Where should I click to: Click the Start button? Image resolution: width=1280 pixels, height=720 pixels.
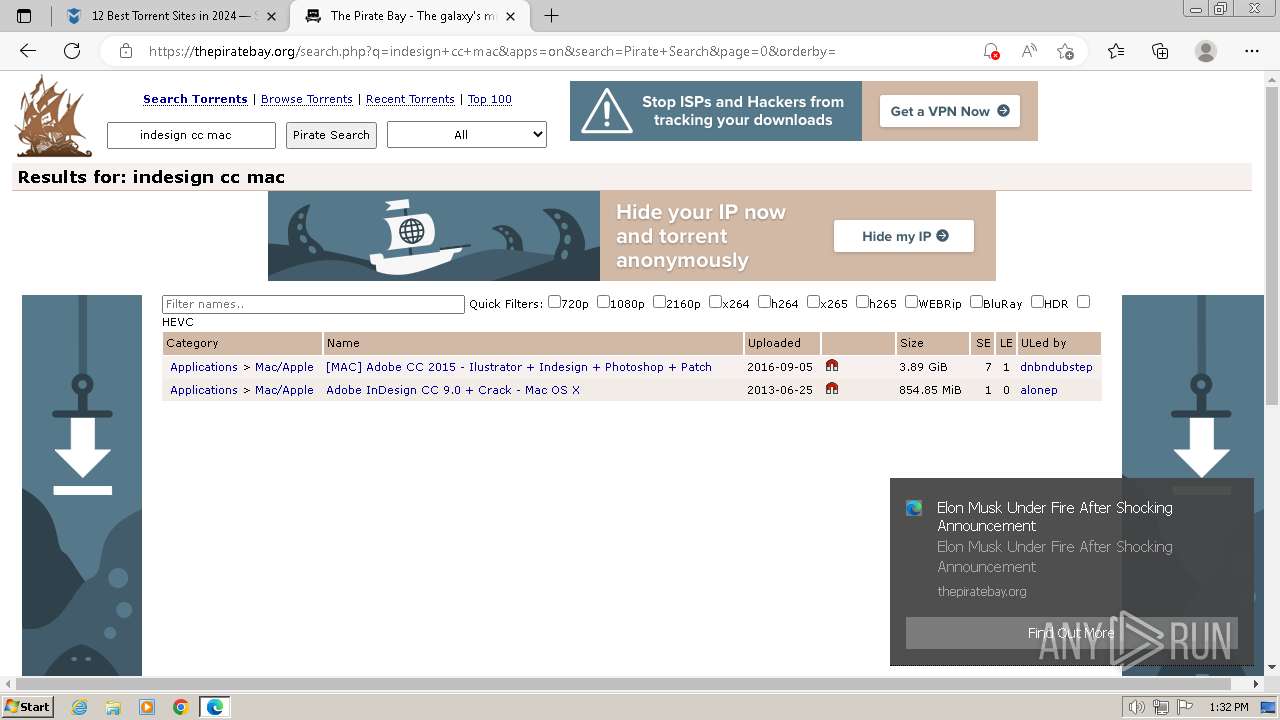point(28,707)
